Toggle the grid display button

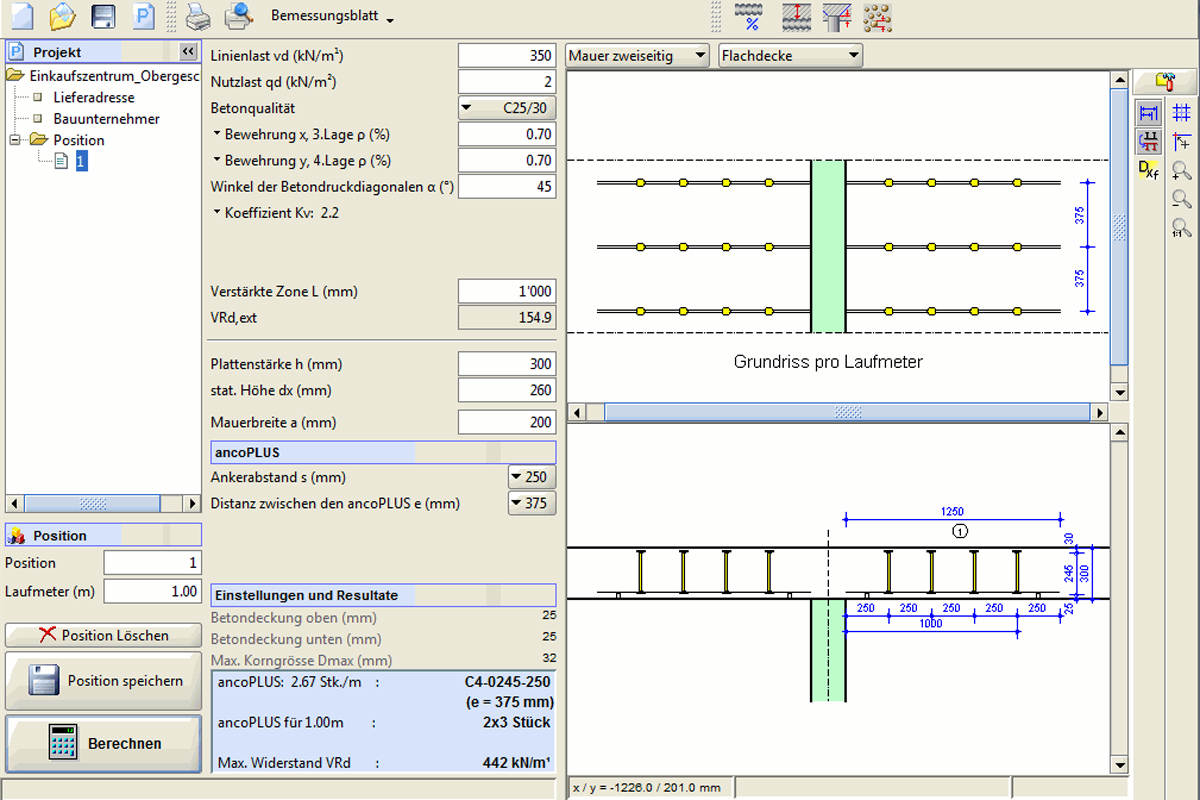coord(1181,113)
